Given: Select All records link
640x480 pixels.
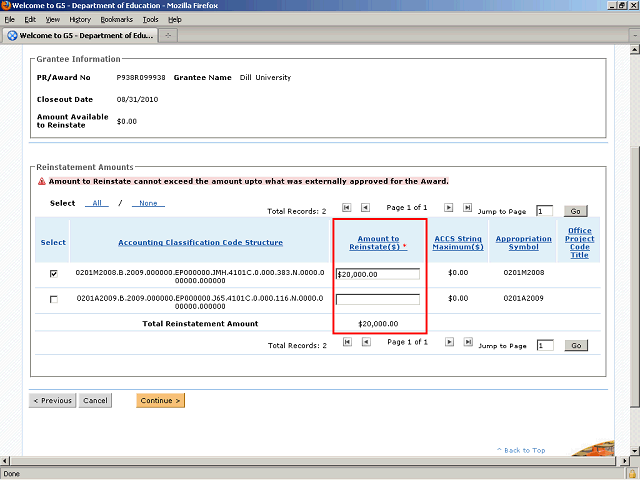Looking at the screenshot, I should (97, 203).
